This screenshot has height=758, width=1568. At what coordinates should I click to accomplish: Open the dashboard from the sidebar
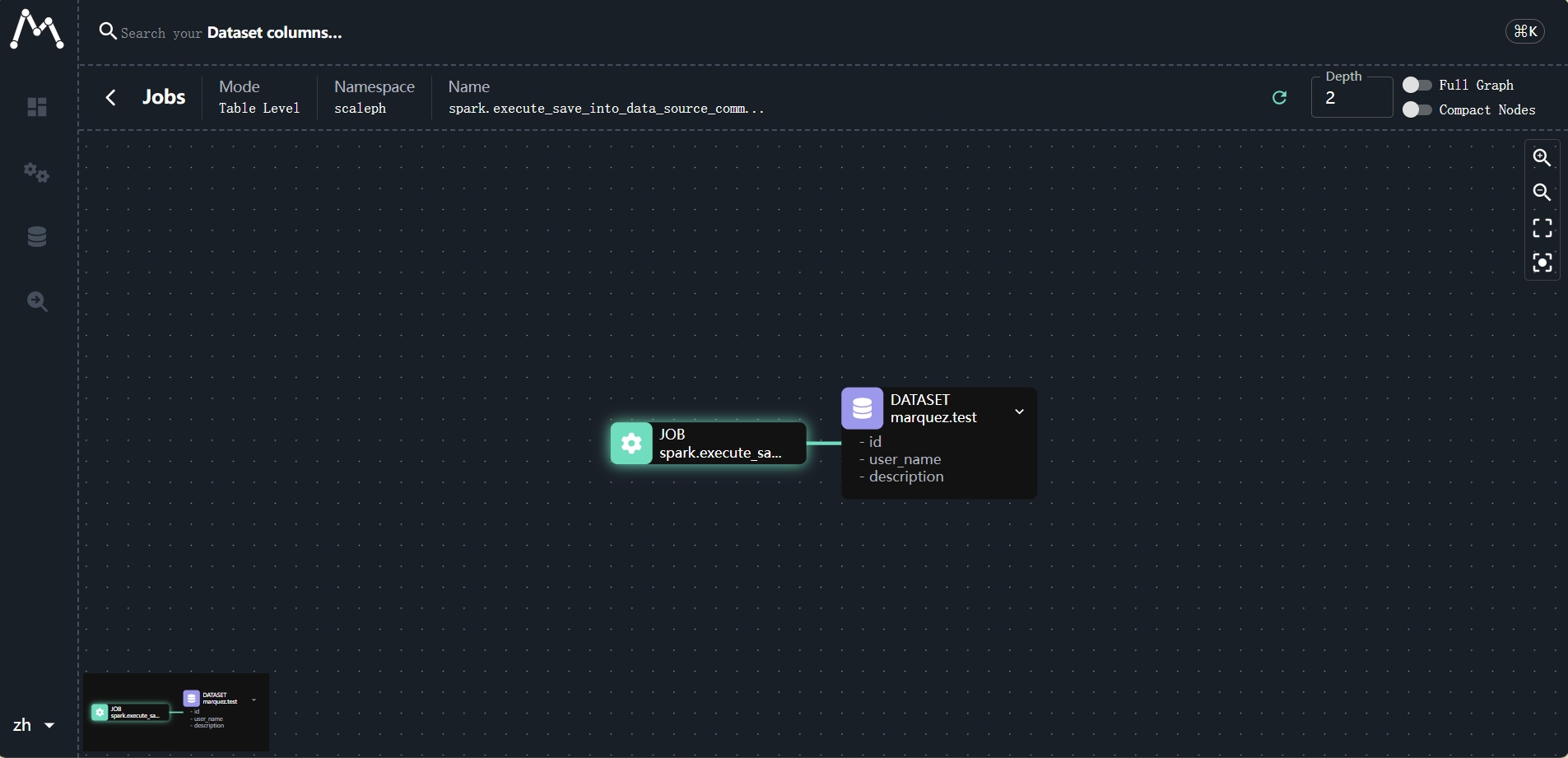(x=37, y=107)
